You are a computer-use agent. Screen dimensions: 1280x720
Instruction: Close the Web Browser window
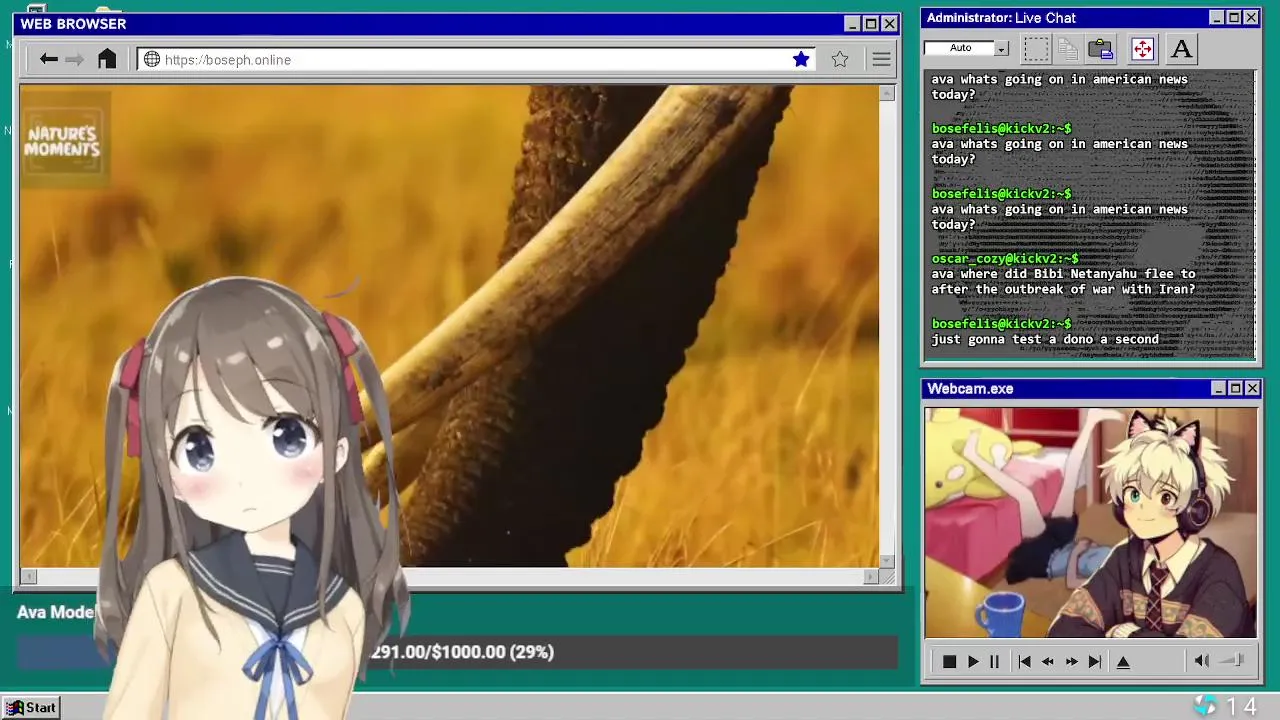coord(890,24)
